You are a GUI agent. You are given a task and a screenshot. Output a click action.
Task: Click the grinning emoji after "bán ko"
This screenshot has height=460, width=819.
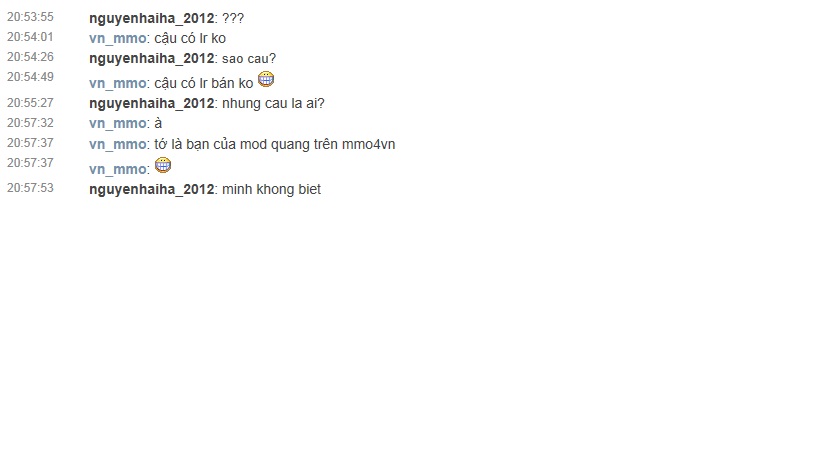pos(266,79)
